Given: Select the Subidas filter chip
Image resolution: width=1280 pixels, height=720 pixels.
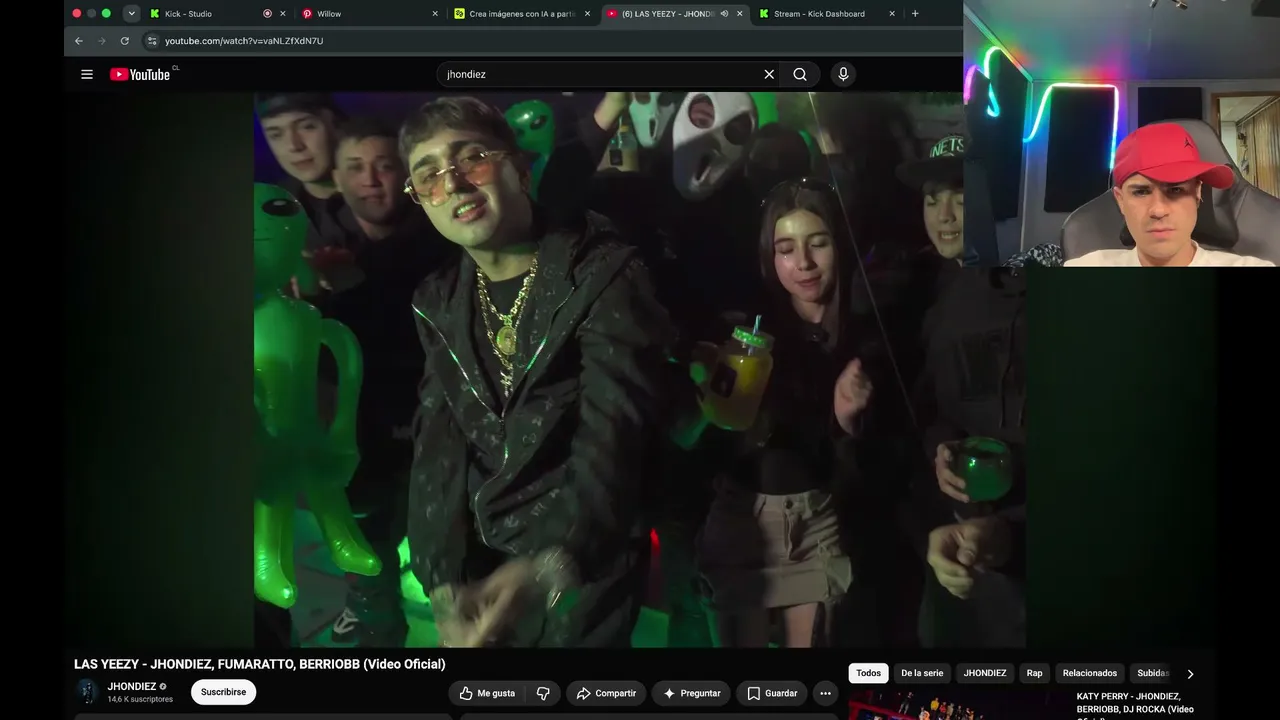Looking at the screenshot, I should (x=1153, y=673).
